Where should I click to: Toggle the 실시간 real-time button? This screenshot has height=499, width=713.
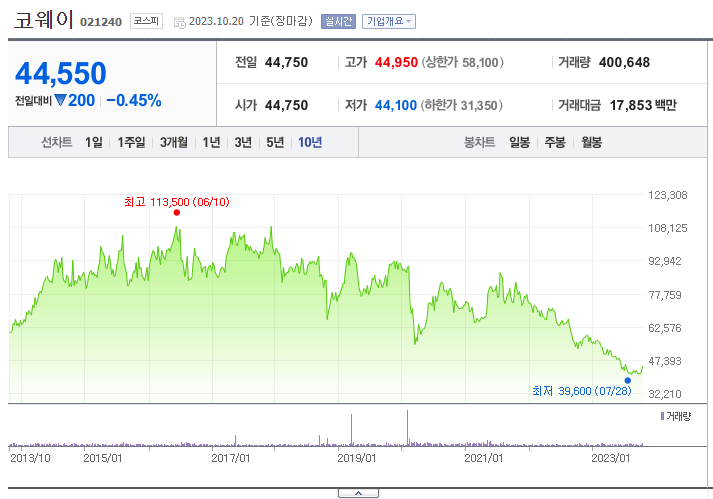338,21
